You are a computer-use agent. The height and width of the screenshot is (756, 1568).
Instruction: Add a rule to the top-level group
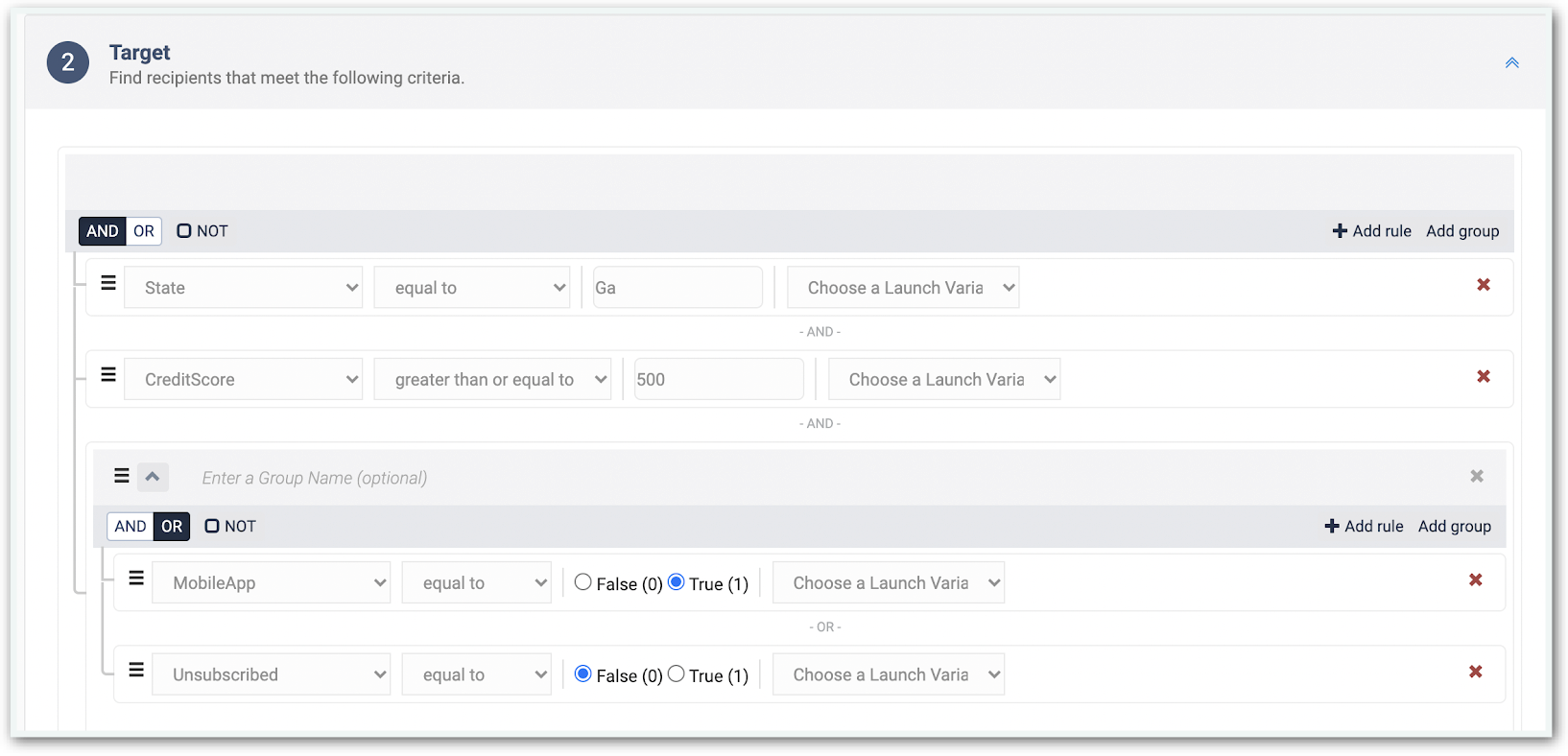(x=1372, y=231)
